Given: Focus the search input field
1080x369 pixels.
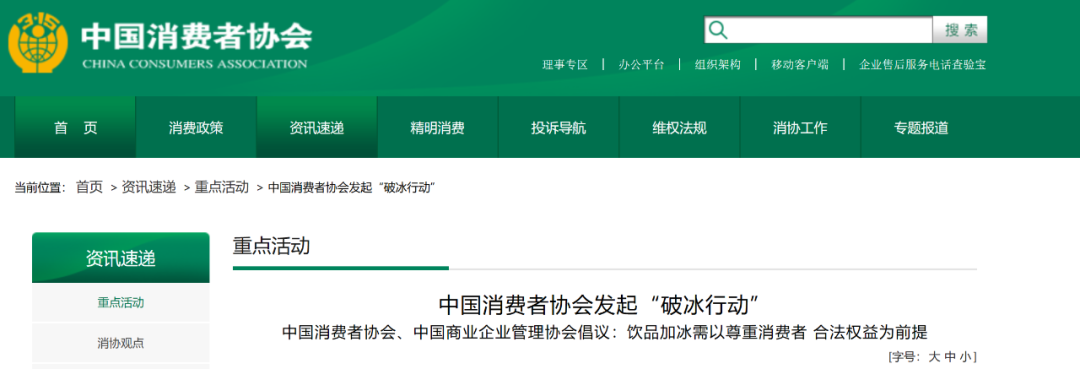Looking at the screenshot, I should point(818,30).
